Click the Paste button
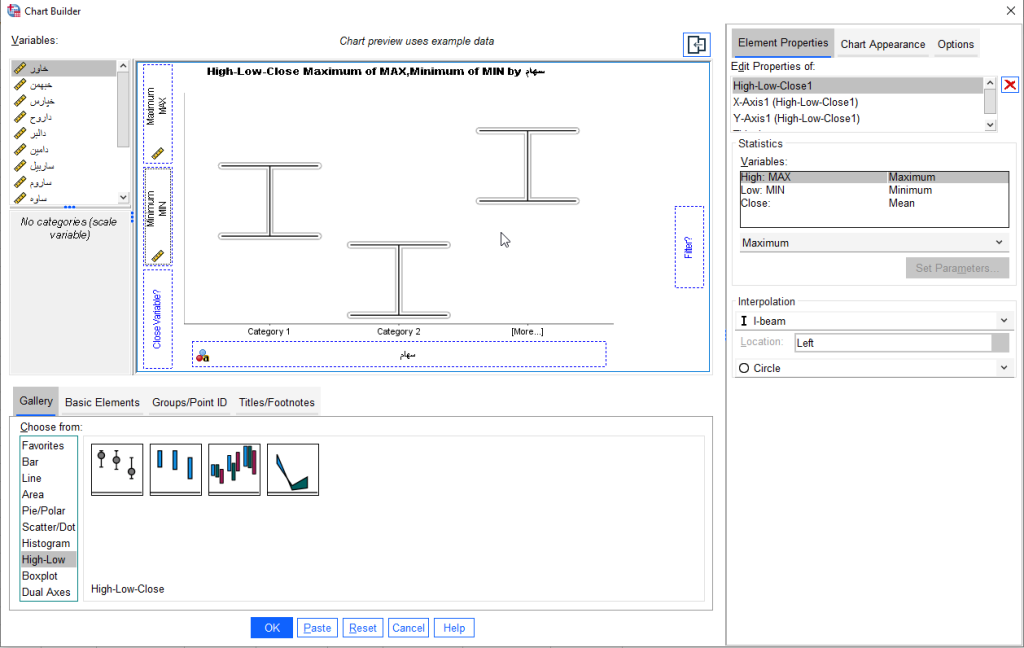 pyautogui.click(x=317, y=627)
